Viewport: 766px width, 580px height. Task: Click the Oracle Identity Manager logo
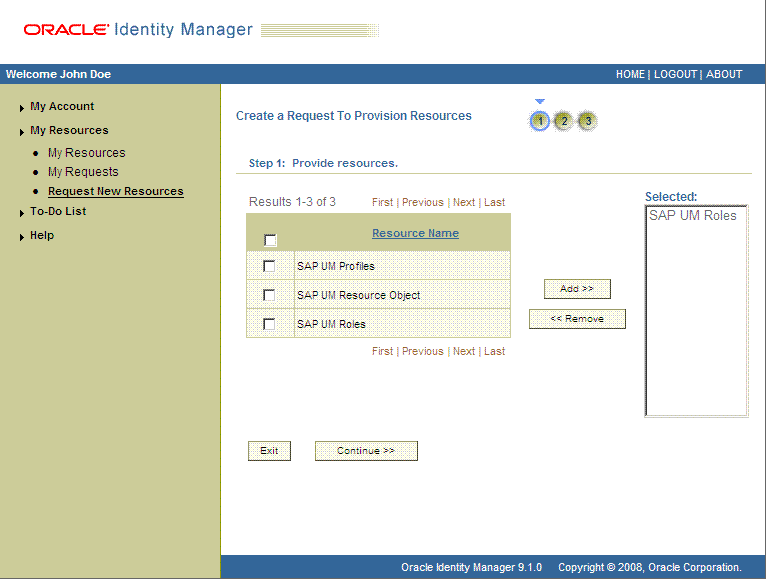click(x=138, y=29)
